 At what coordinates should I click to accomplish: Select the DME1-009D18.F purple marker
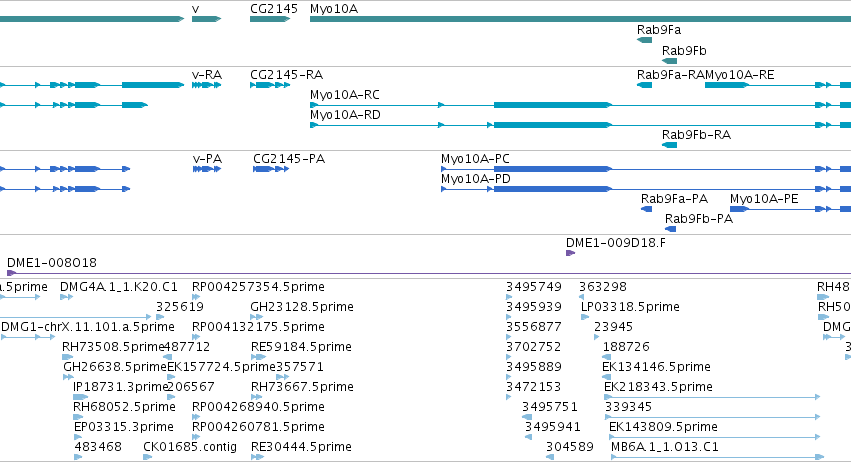[570, 253]
